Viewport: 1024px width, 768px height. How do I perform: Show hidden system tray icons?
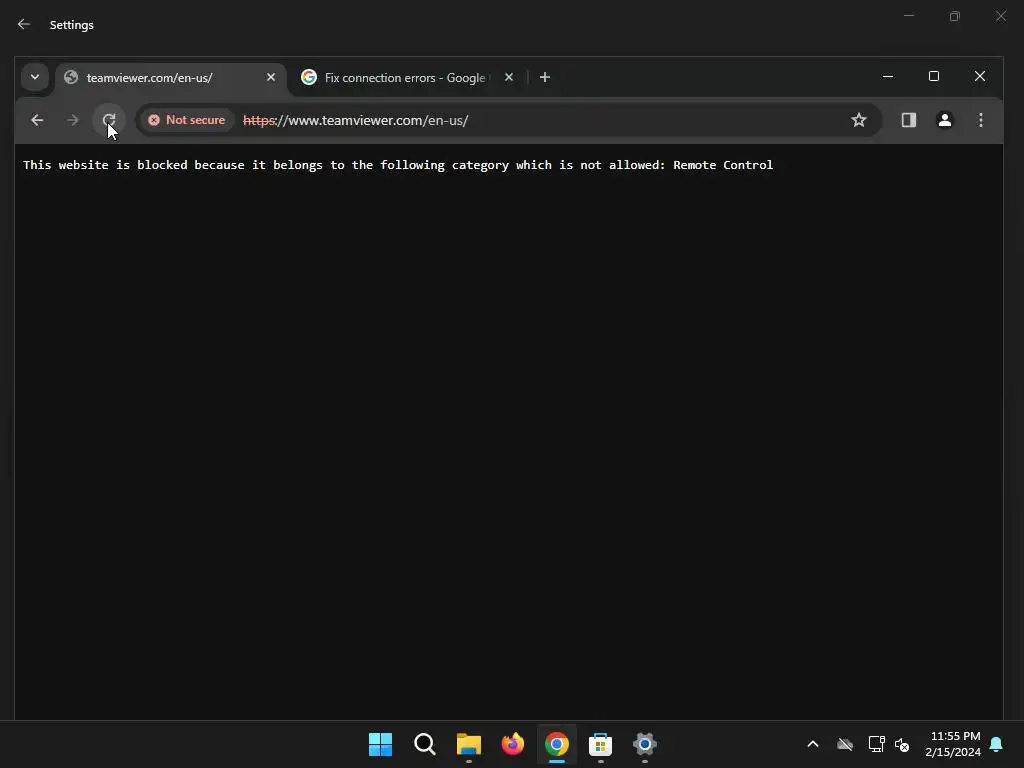coord(813,744)
